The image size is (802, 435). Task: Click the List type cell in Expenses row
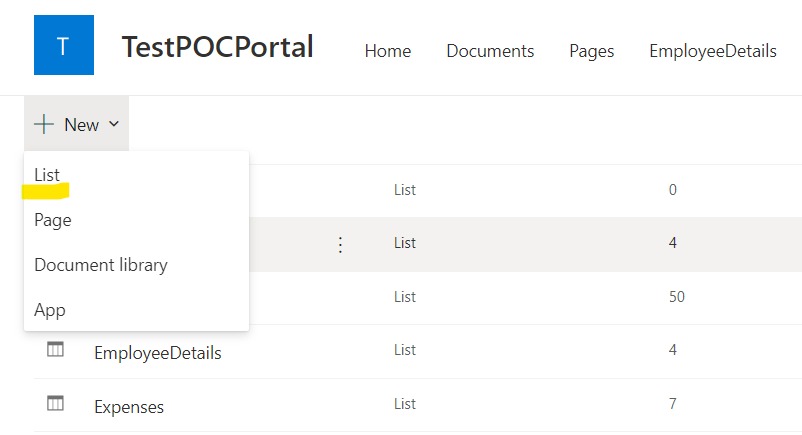point(405,404)
